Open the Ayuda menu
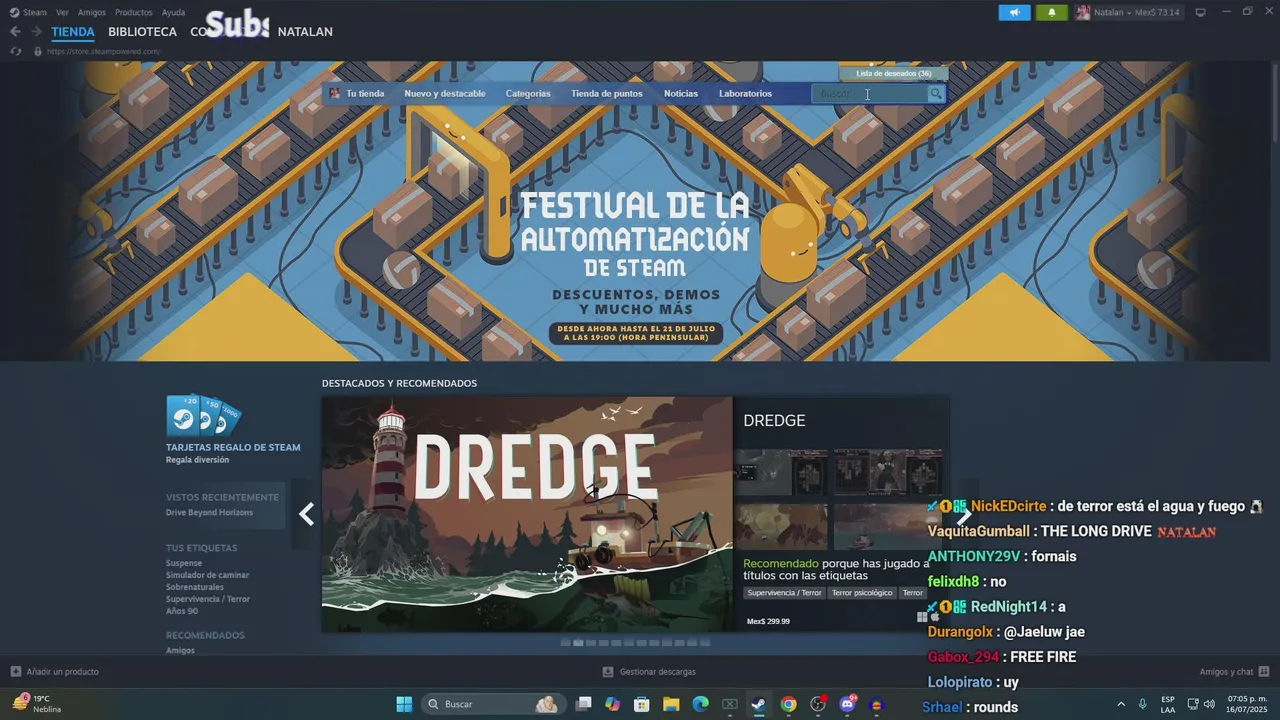Viewport: 1280px width, 720px height. click(x=173, y=12)
